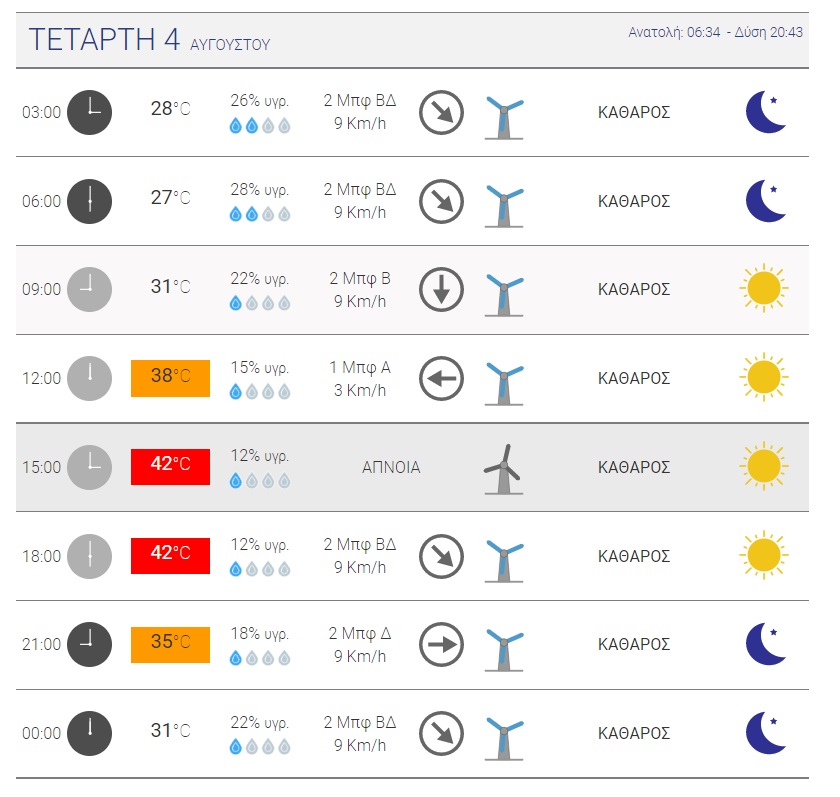Click the humidity droplets under 26% υγρ.
This screenshot has width=840, height=797.
click(260, 126)
